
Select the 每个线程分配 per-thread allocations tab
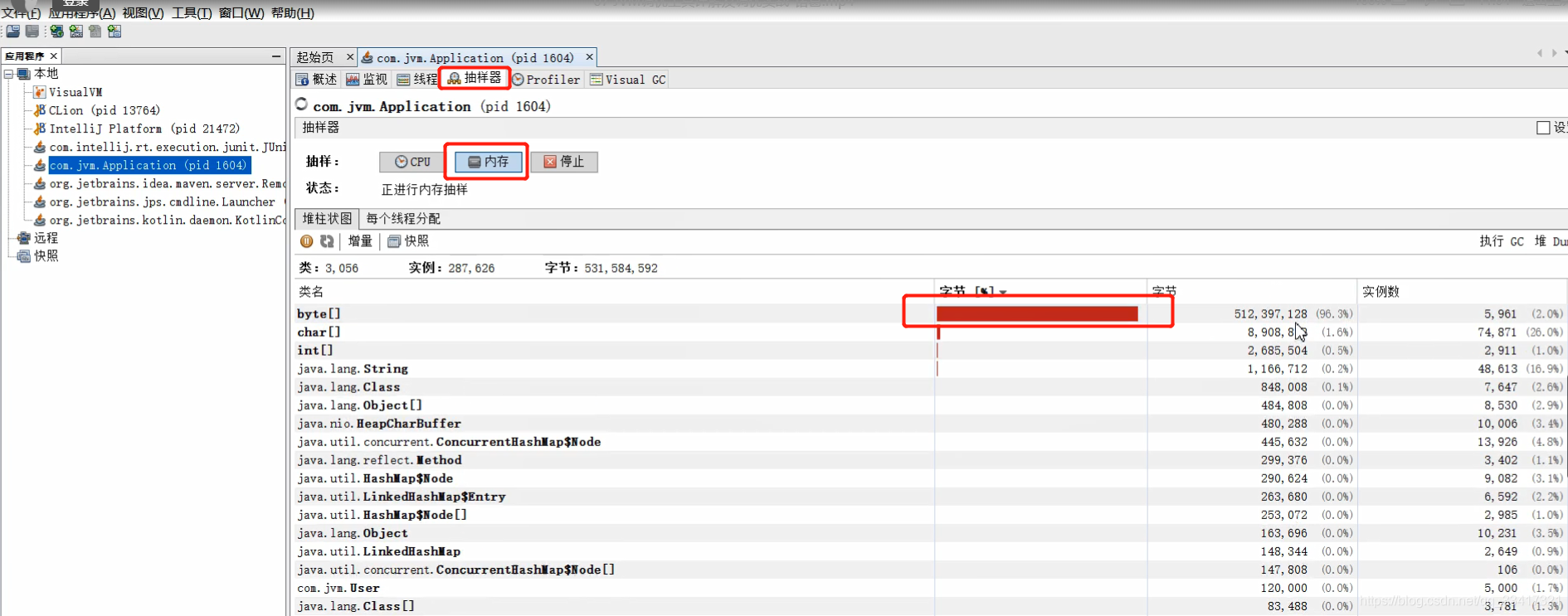pyautogui.click(x=403, y=218)
